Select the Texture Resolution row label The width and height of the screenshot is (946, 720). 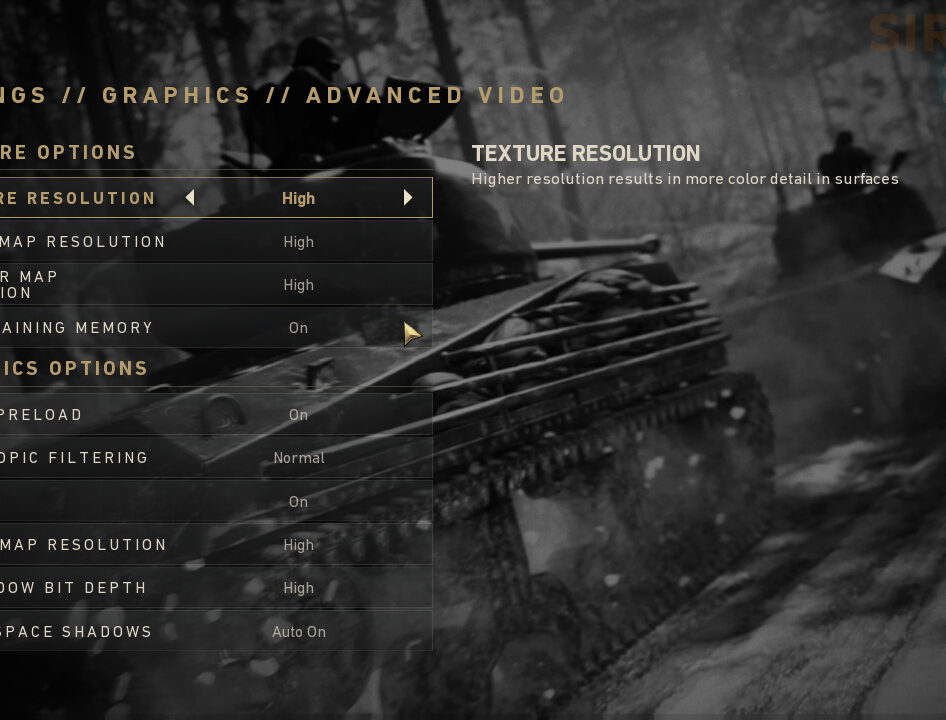[78, 198]
